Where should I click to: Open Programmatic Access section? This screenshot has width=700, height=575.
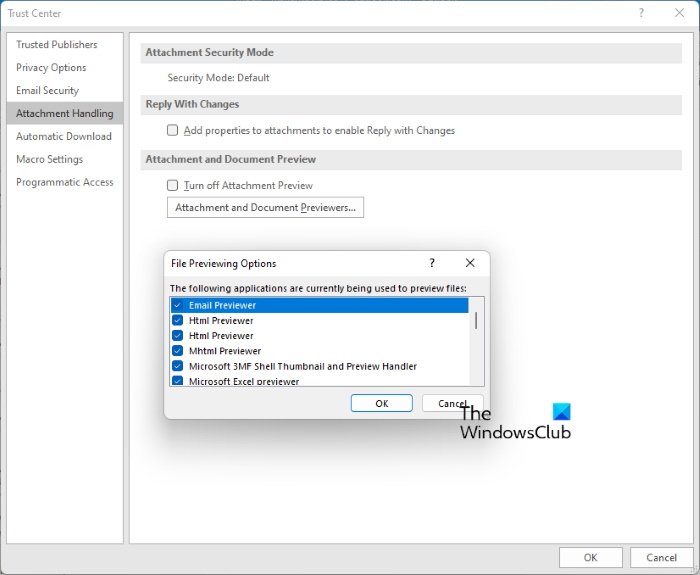[65, 182]
